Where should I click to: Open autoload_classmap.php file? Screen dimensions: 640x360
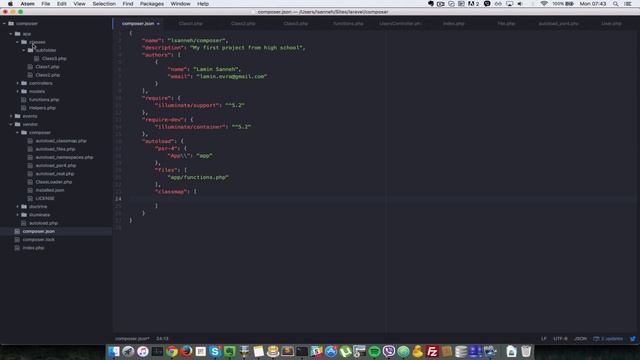pyautogui.click(x=61, y=141)
